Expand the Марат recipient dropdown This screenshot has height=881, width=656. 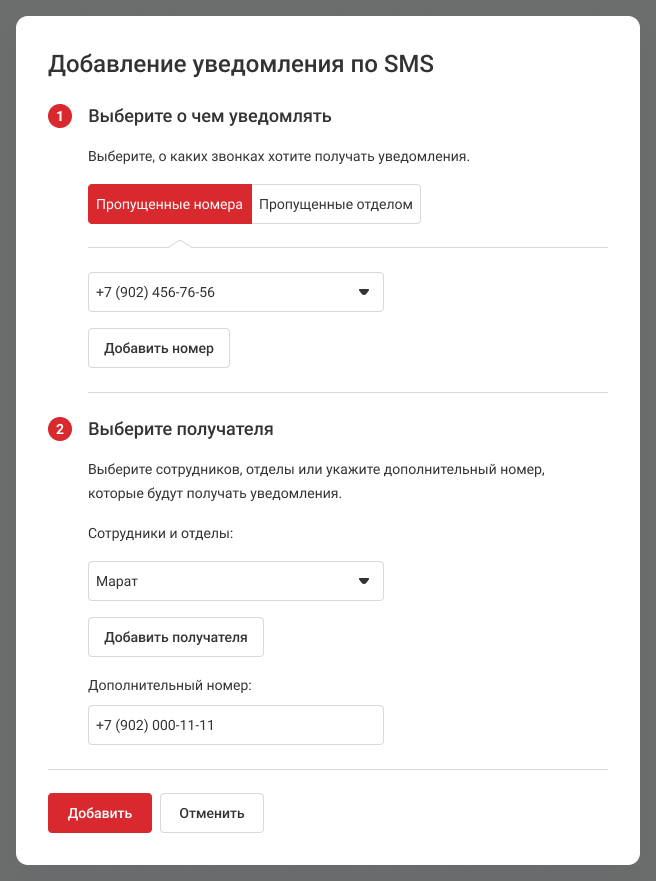[x=220, y=580]
